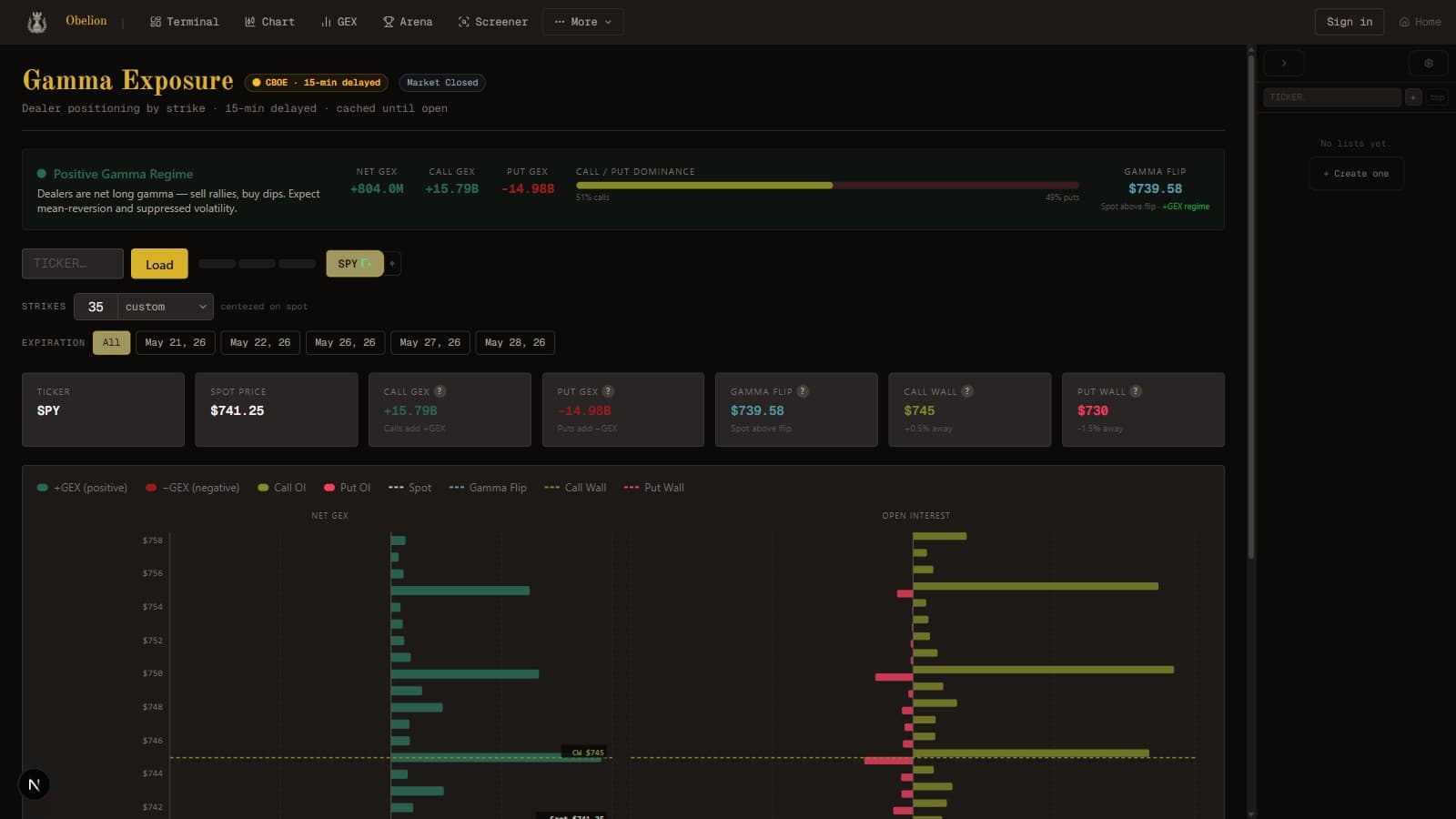The height and width of the screenshot is (819, 1456).
Task: Pick the May 26, 26 expiration
Action: pyautogui.click(x=345, y=342)
